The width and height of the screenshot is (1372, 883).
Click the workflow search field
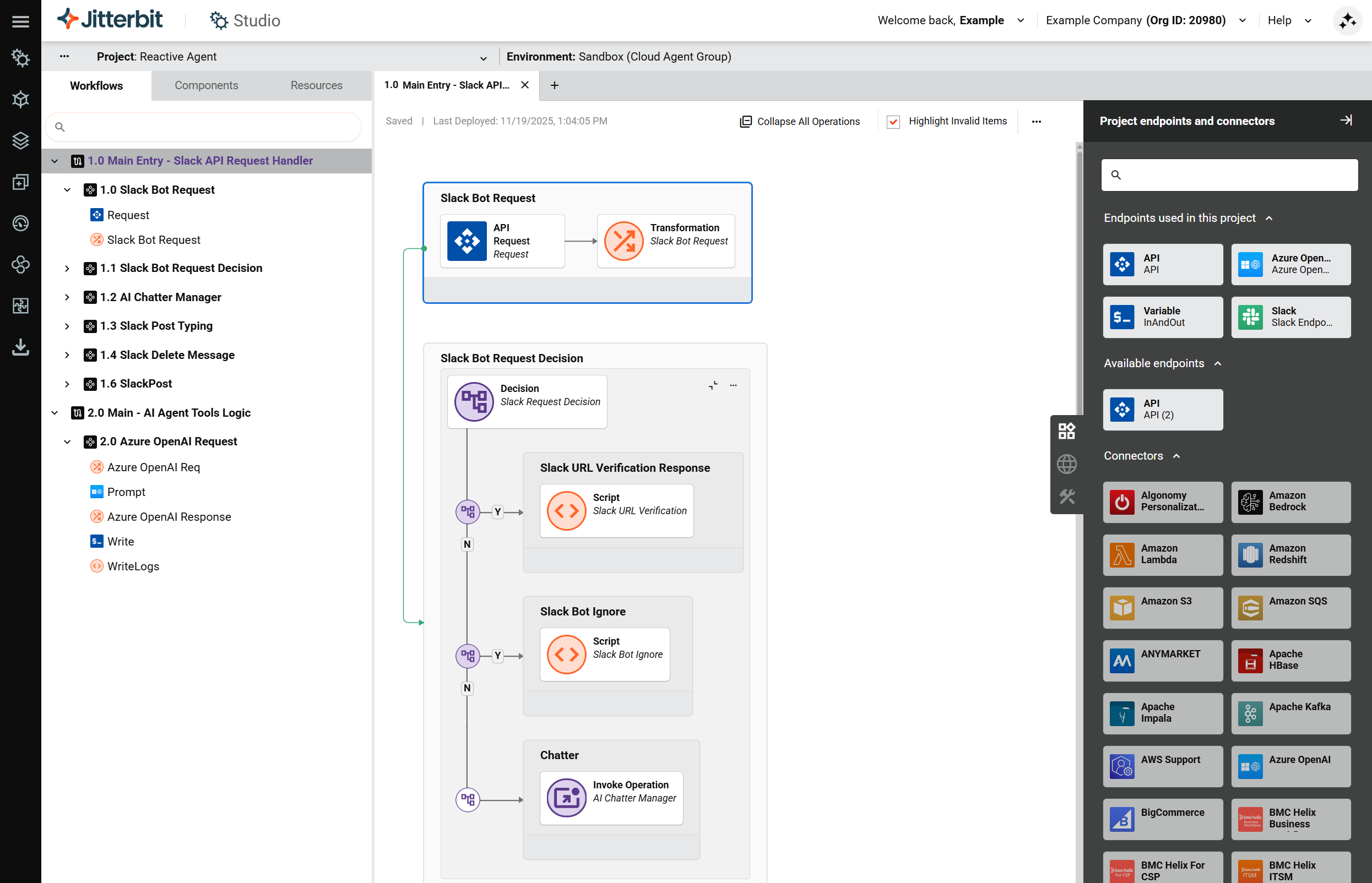(204, 127)
